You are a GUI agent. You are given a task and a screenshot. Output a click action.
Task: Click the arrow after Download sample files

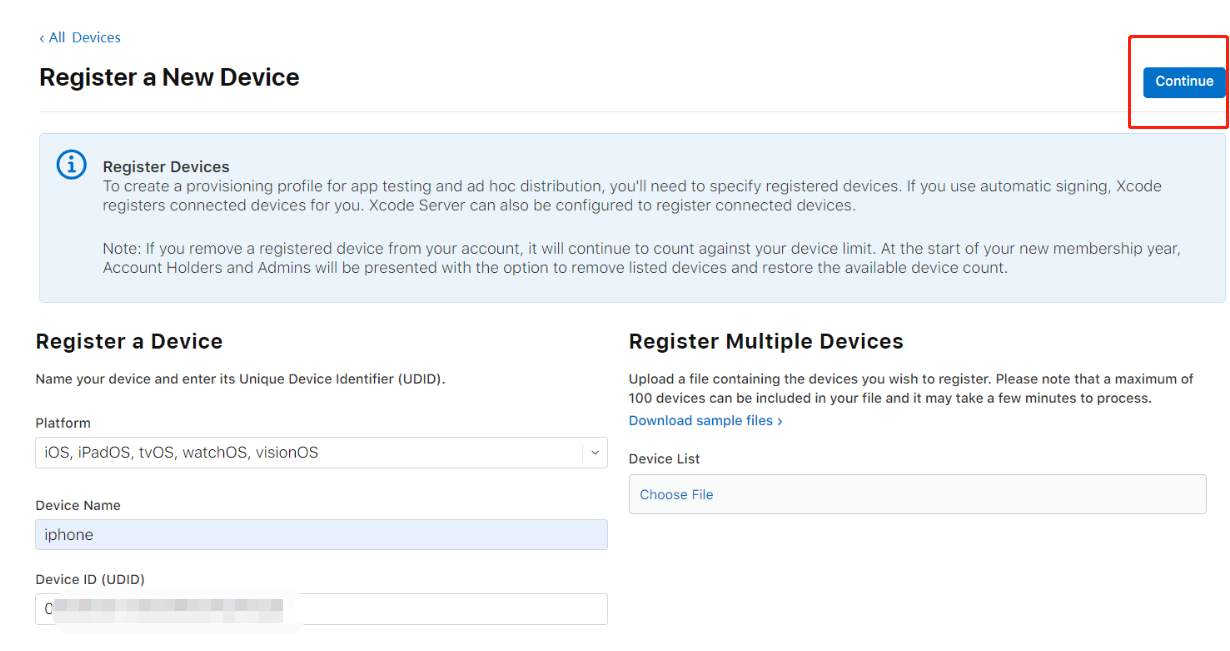coord(780,421)
